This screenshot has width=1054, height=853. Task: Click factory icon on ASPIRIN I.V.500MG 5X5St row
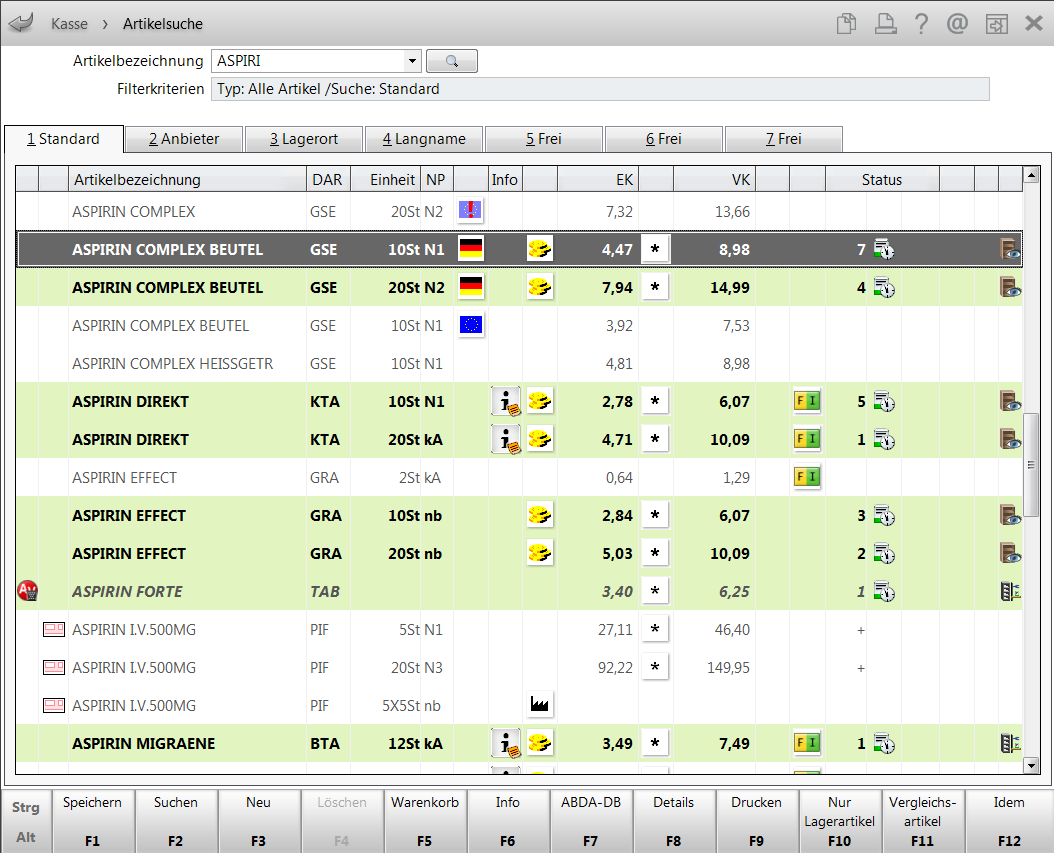click(539, 704)
